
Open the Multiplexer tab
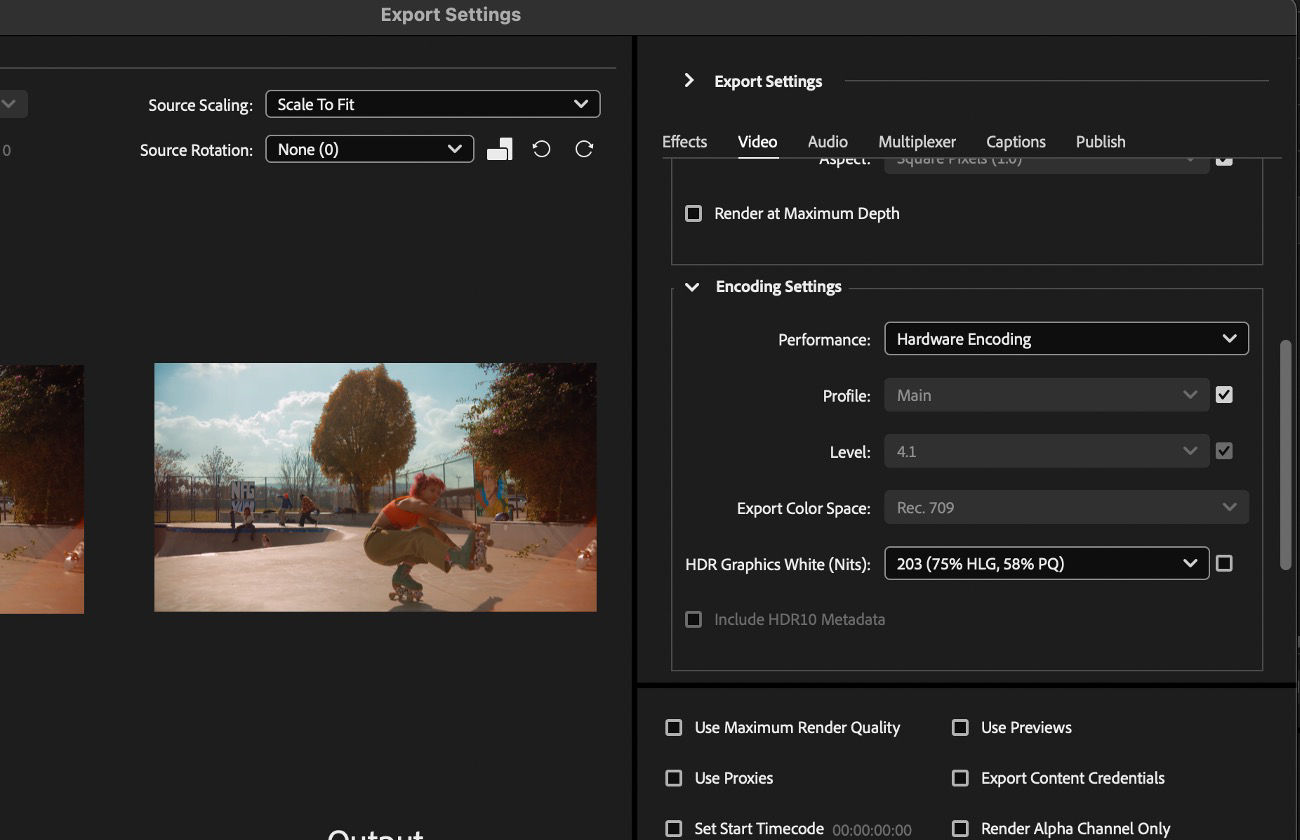coord(916,141)
